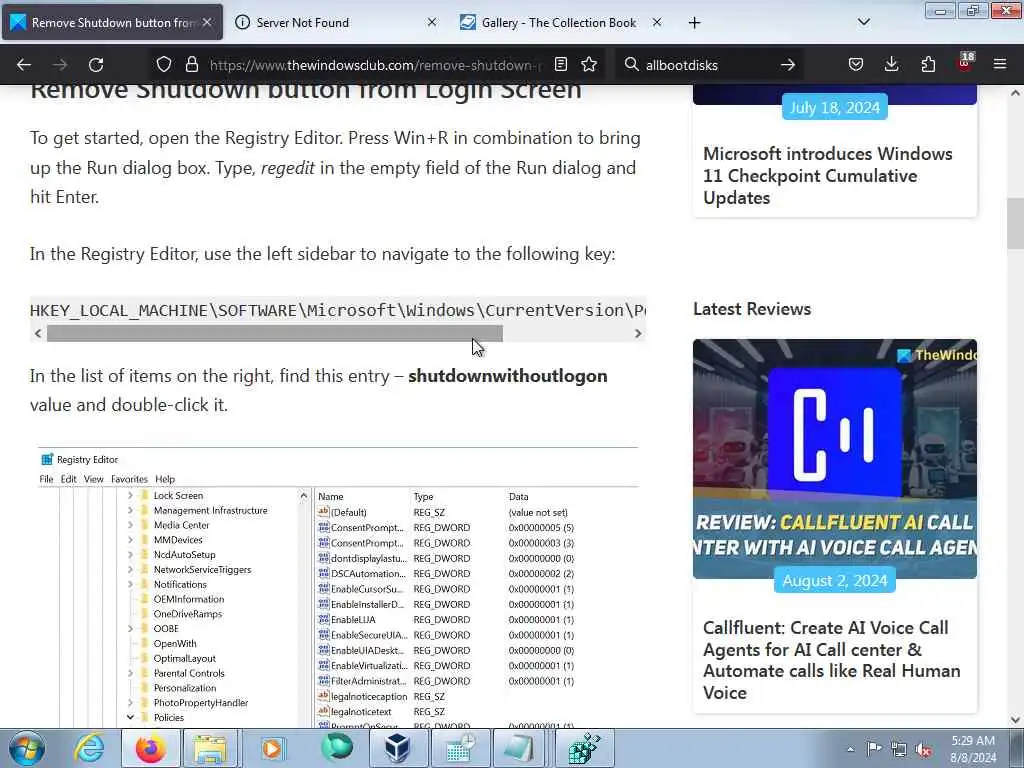The image size is (1024, 768).
Task: Click the registry path horizontal scrollbar thumb
Action: click(x=274, y=334)
